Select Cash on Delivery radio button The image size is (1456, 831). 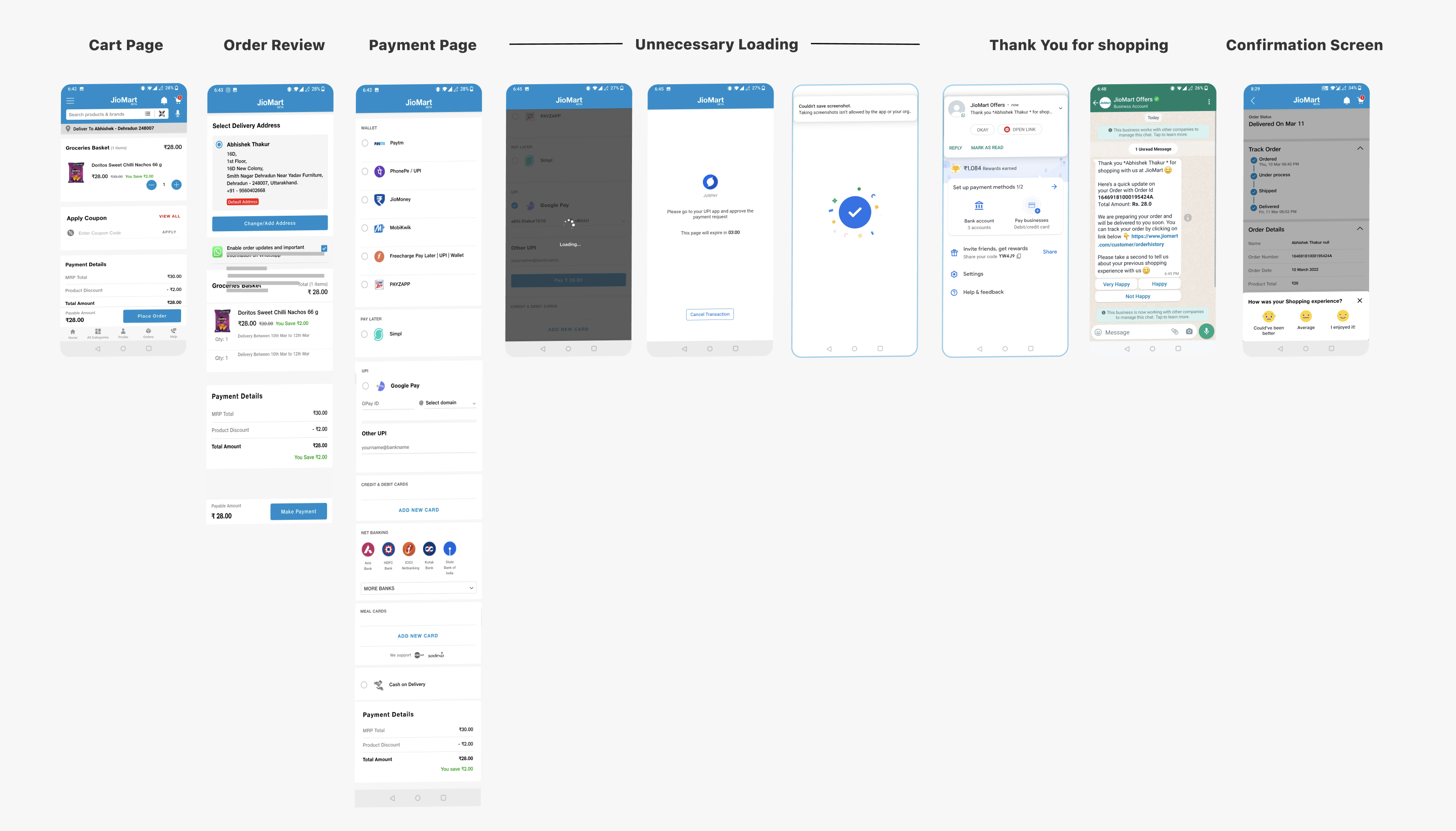[364, 685]
